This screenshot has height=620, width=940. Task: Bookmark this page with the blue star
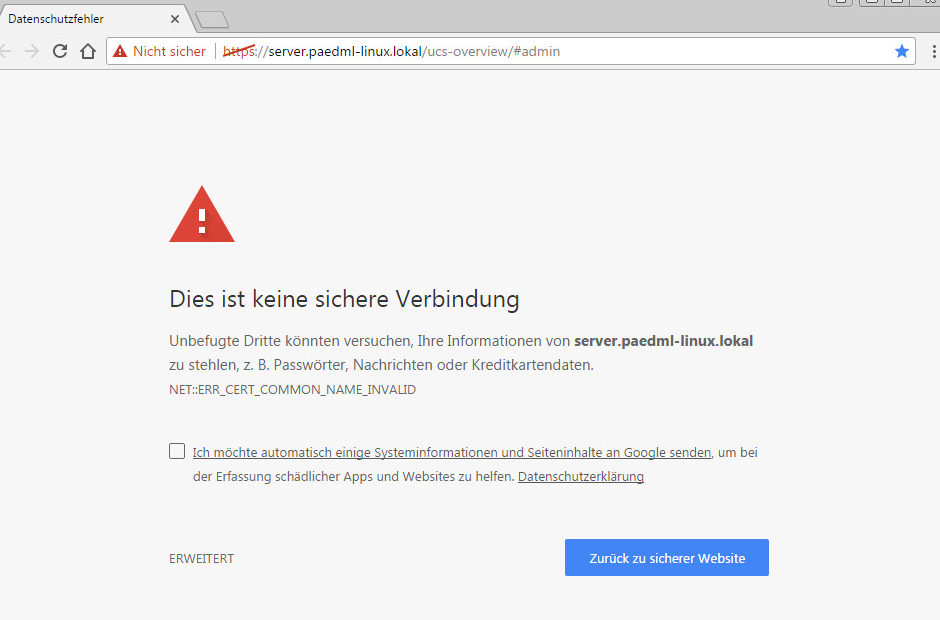pos(902,51)
